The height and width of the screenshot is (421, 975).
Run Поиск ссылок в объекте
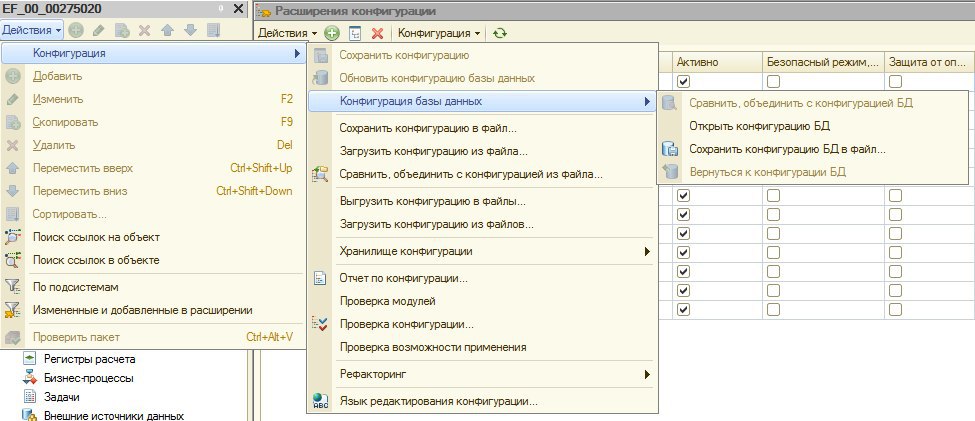click(154, 261)
